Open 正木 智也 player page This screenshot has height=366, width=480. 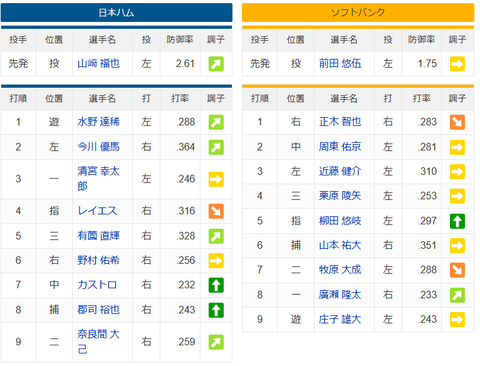(x=340, y=122)
